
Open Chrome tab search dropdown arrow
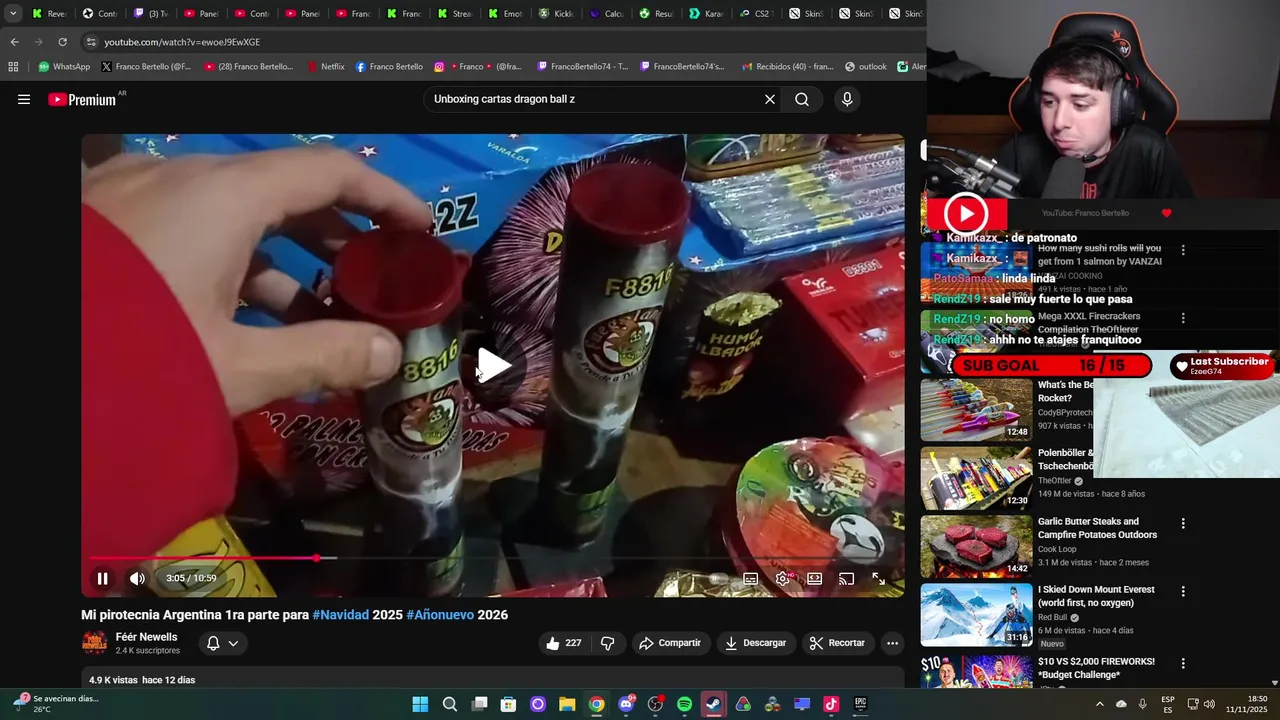pyautogui.click(x=13, y=13)
